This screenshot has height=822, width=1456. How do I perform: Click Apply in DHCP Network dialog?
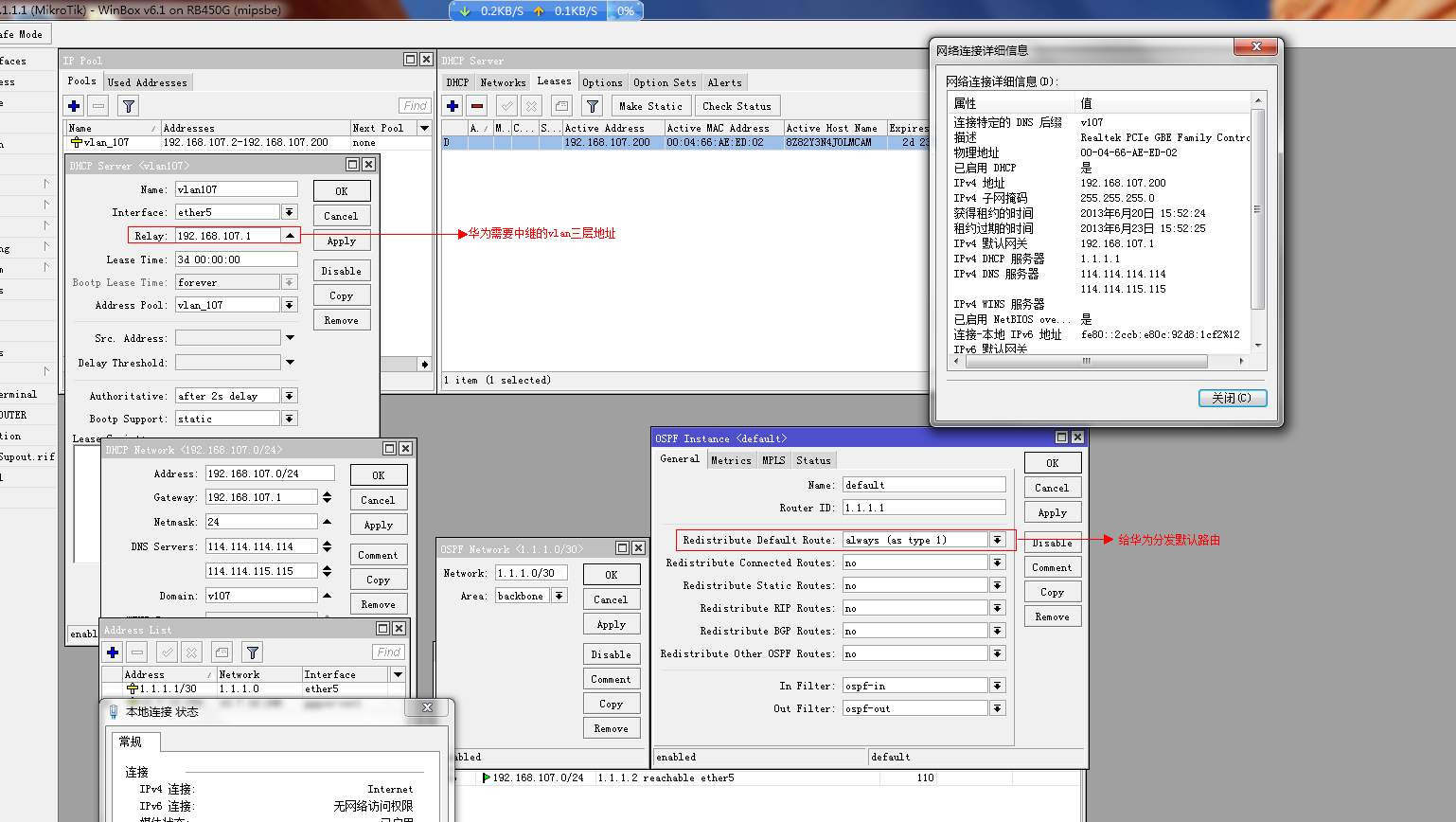[378, 525]
